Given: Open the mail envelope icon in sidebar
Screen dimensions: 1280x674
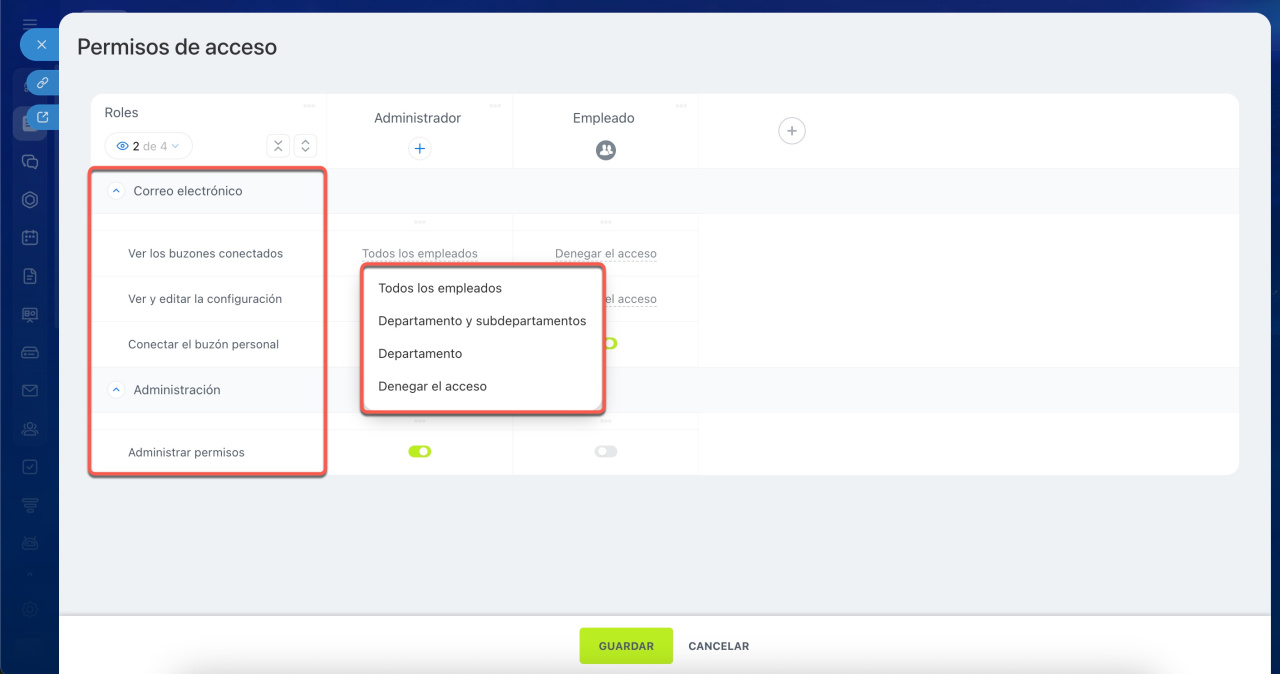Looking at the screenshot, I should [30, 390].
